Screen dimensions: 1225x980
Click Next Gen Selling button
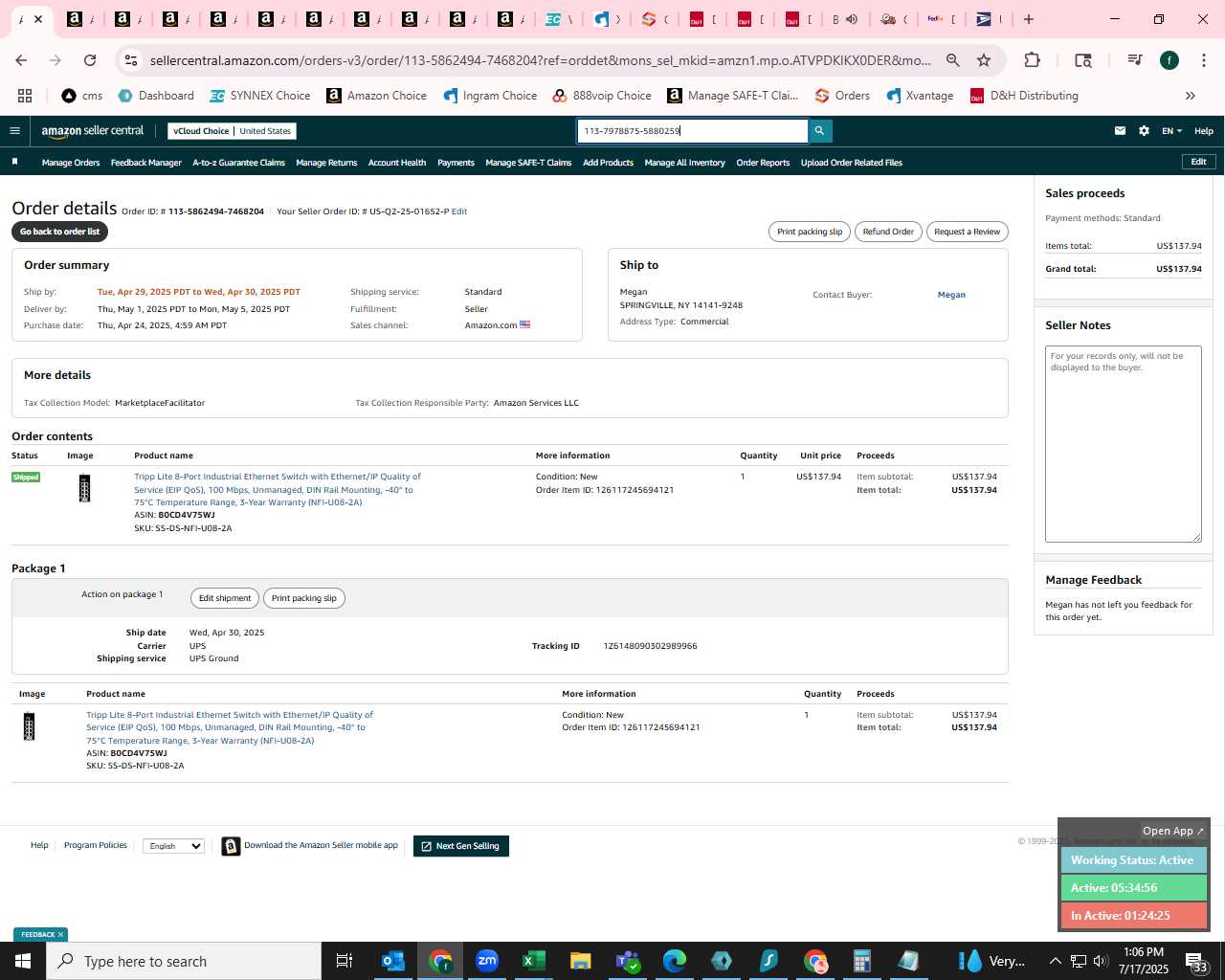(461, 846)
